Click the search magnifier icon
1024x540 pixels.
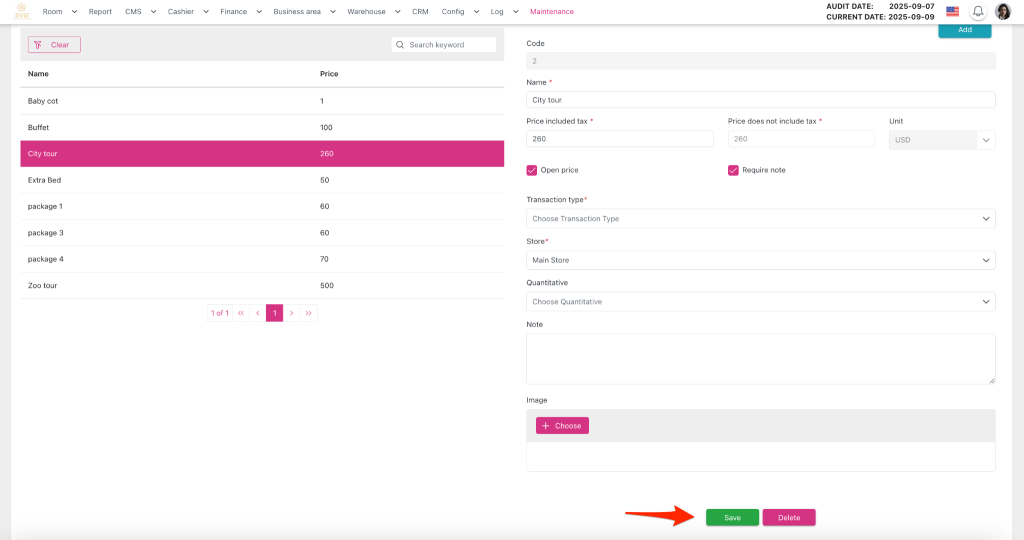(x=401, y=45)
